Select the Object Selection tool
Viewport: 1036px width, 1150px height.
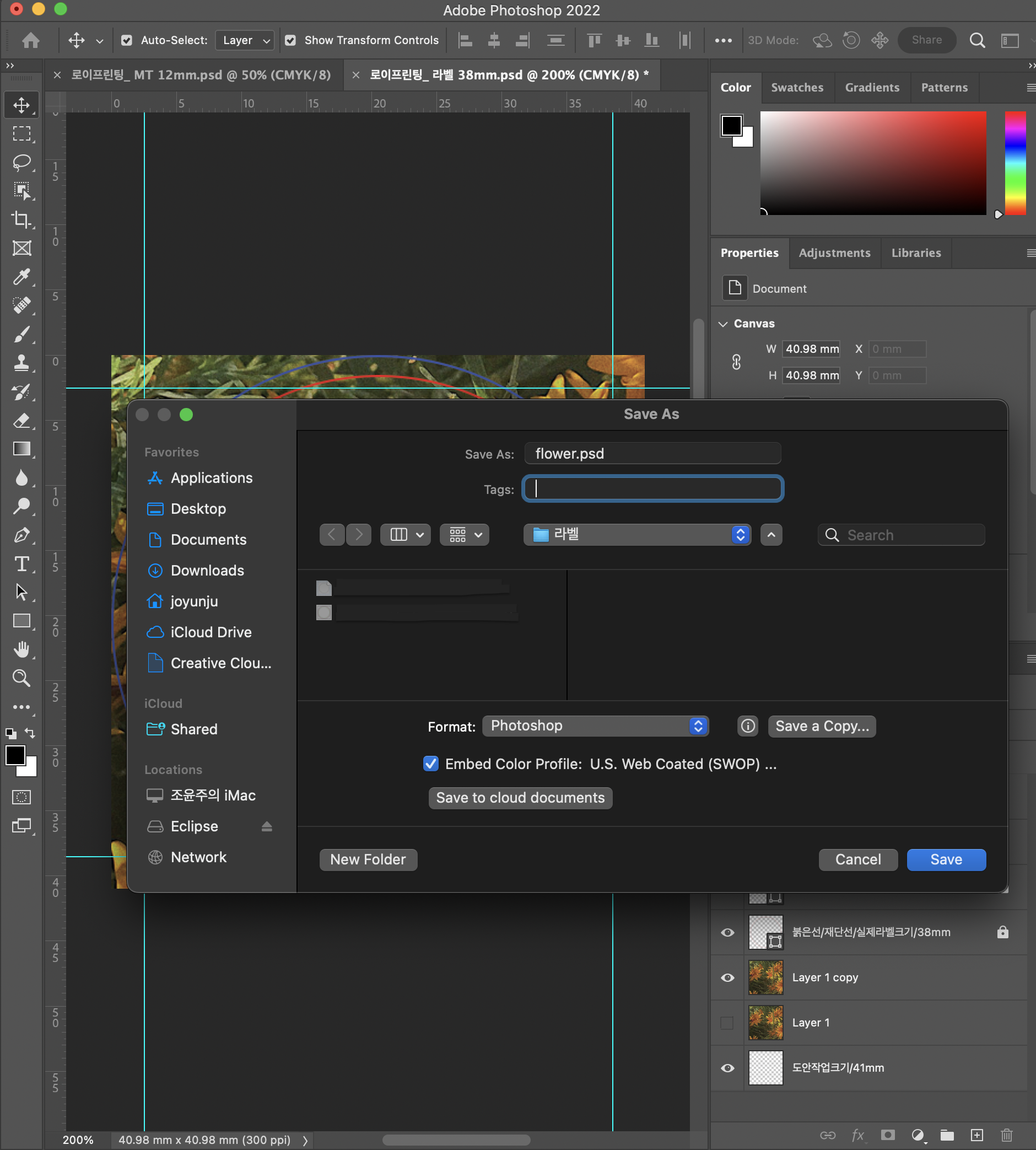tap(21, 191)
